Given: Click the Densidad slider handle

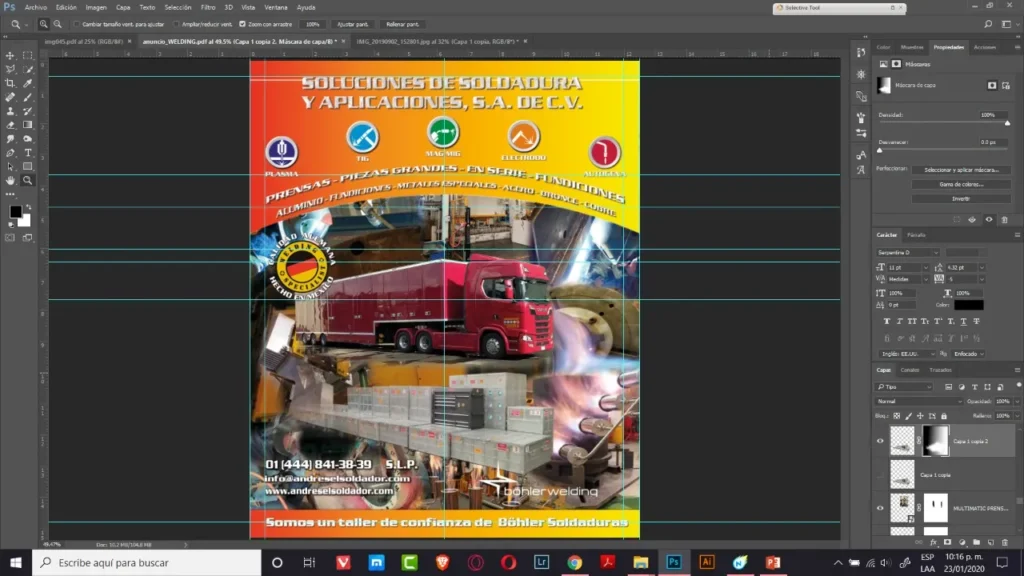Looking at the screenshot, I should 1008,123.
